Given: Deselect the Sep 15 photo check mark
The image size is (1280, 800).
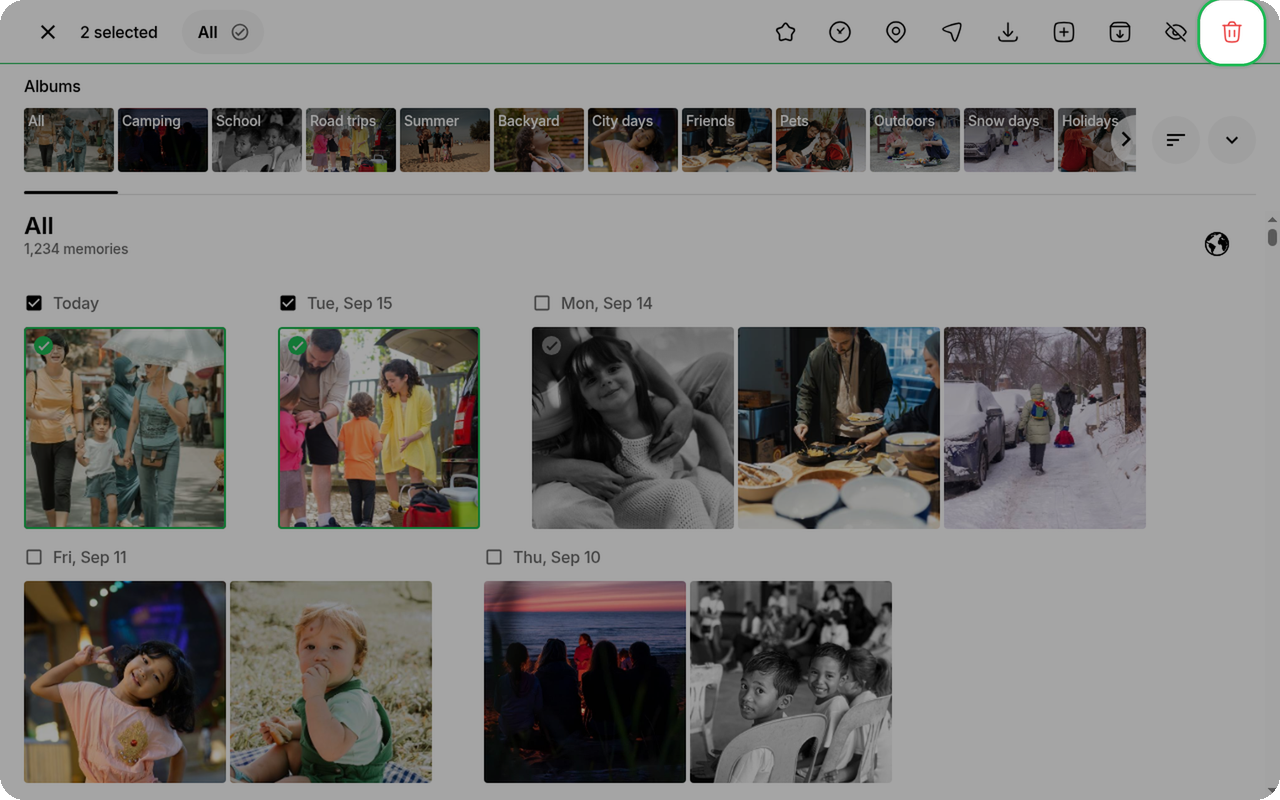Looking at the screenshot, I should click(297, 346).
